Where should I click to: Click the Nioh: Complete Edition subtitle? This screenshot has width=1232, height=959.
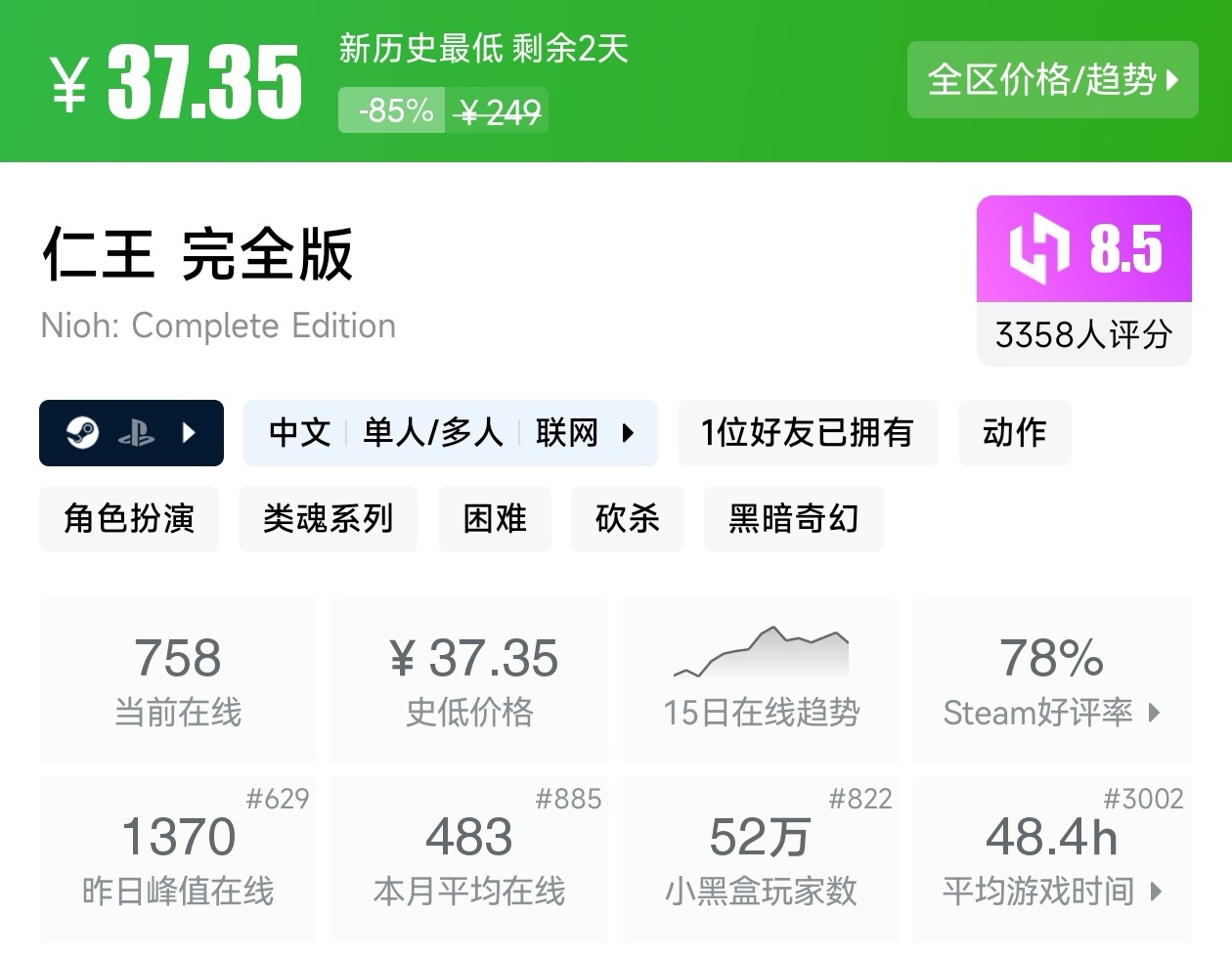click(218, 326)
